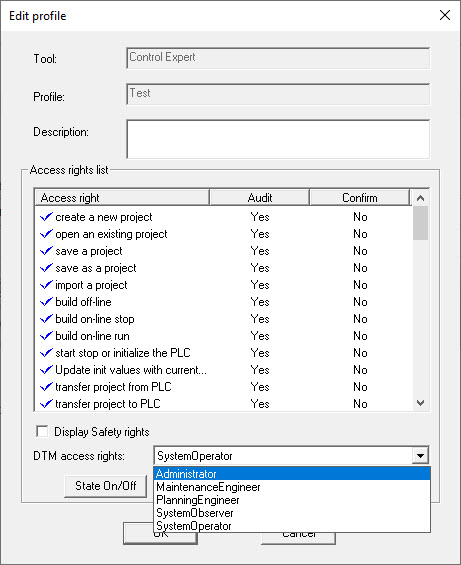The height and width of the screenshot is (565, 461).
Task: Select the 'open an existing project' row text
Action: coord(111,234)
